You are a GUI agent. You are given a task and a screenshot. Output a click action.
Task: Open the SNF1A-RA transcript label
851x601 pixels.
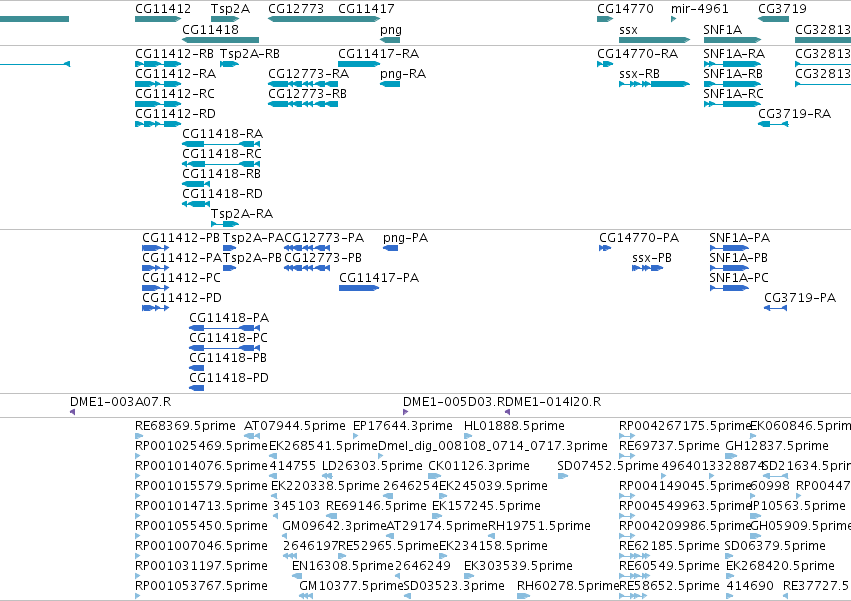(x=734, y=54)
